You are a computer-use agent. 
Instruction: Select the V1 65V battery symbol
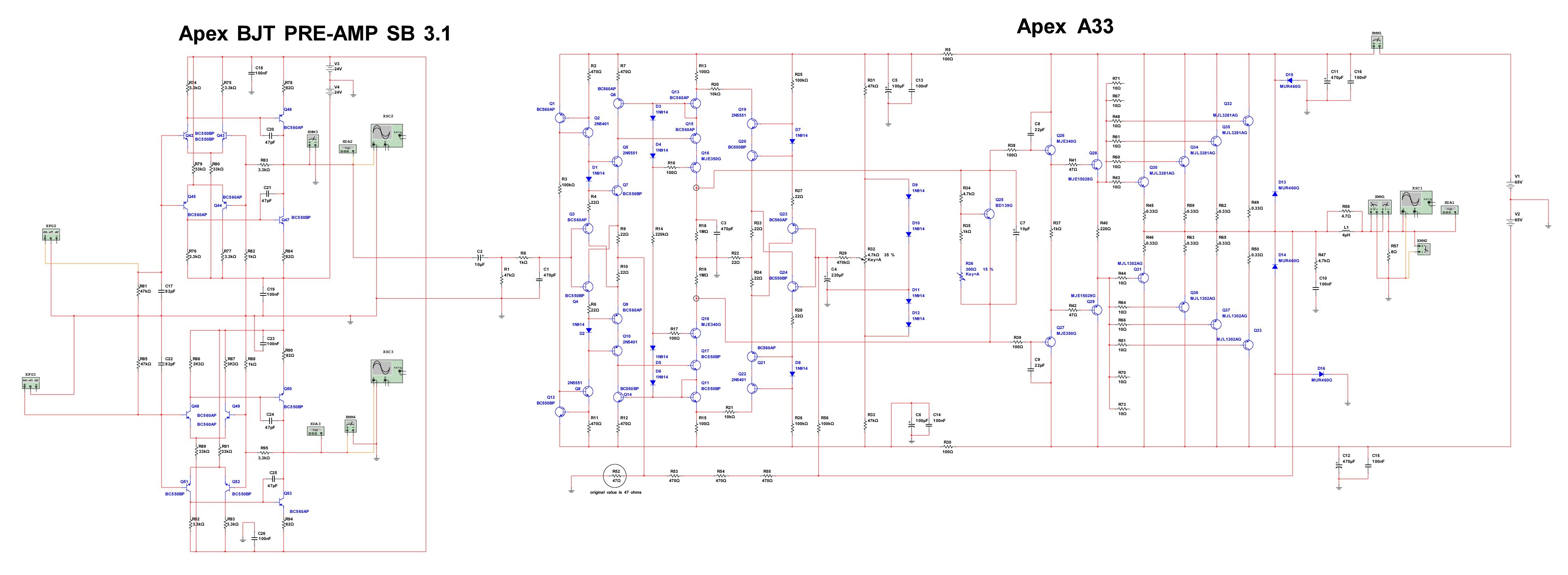point(1511,186)
